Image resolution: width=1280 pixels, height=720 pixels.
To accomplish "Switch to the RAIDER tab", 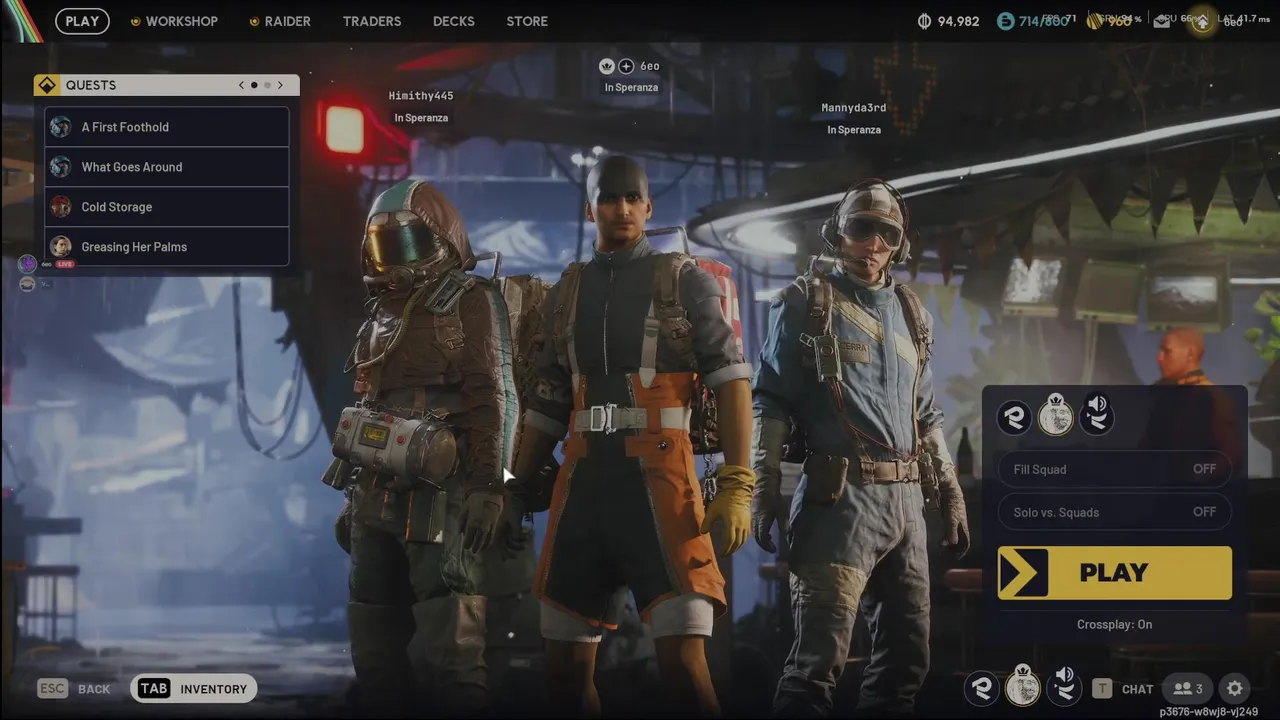I will pos(279,21).
